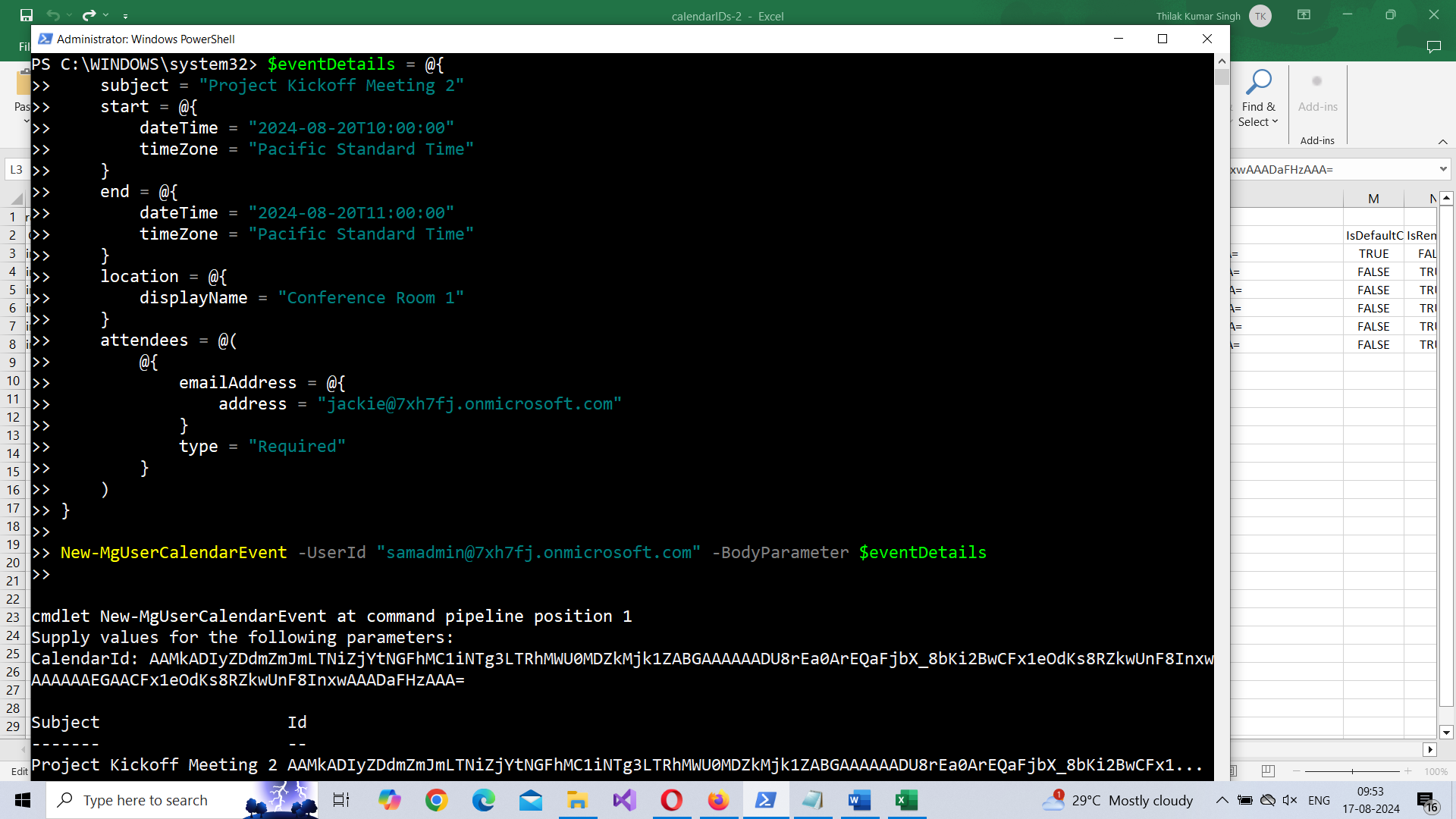
Task: Open Task View from the taskbar
Action: point(341,800)
